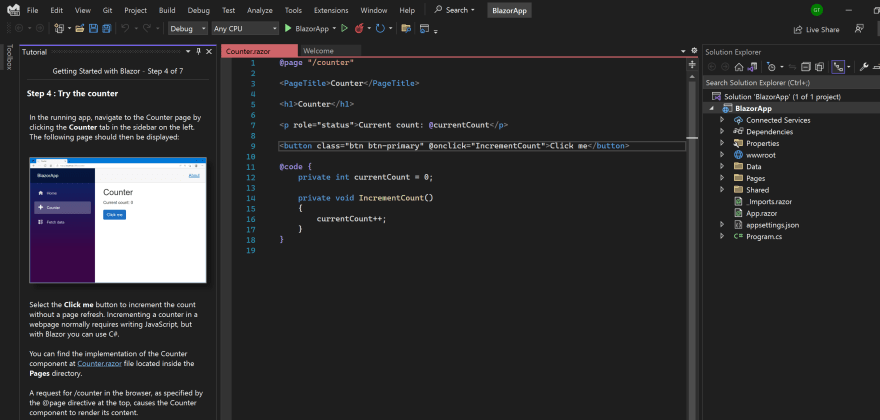Click the Restart circular arrow icon
The image size is (880, 420).
pyautogui.click(x=380, y=28)
